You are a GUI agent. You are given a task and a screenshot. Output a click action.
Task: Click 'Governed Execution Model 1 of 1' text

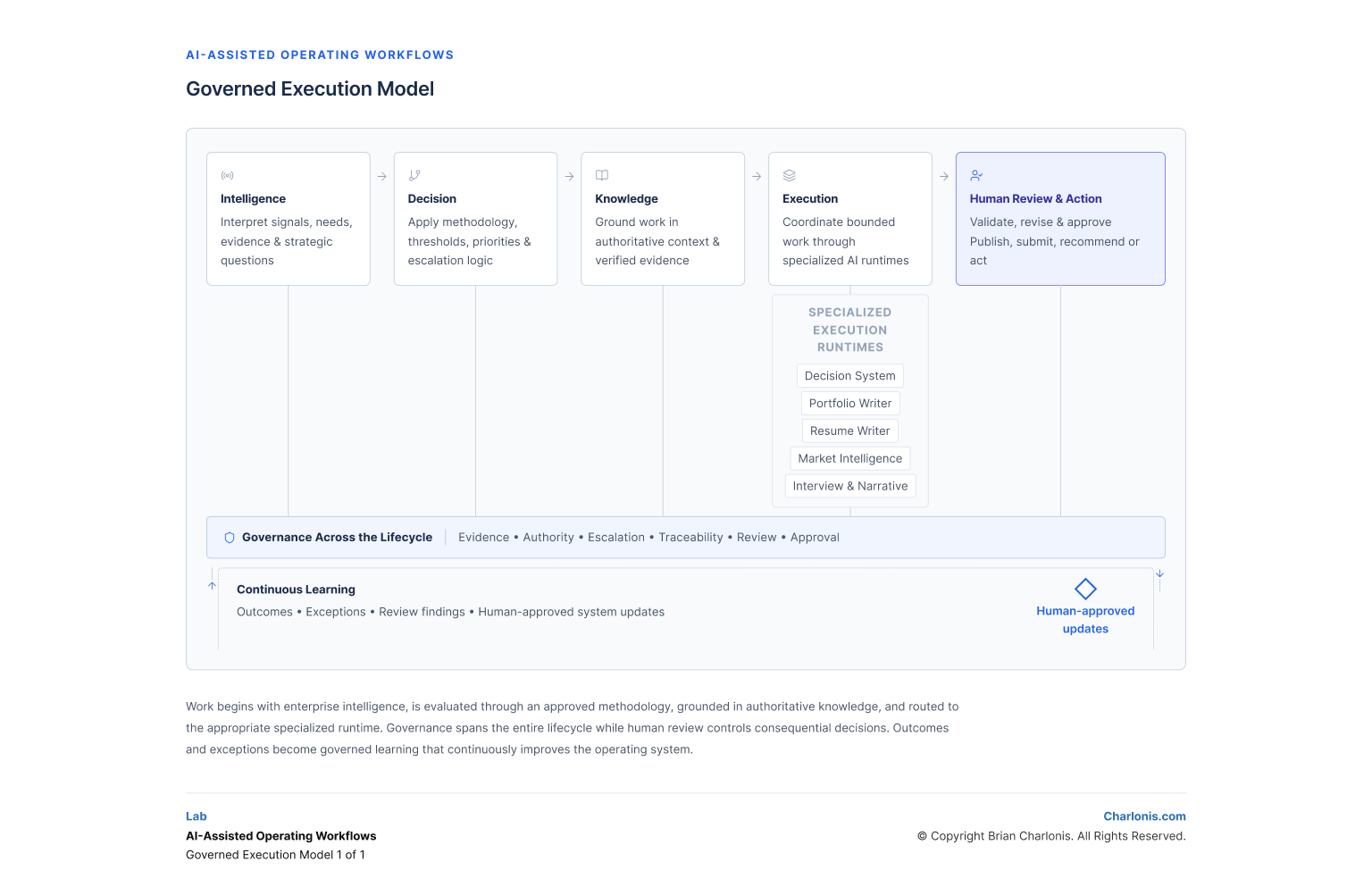point(275,855)
